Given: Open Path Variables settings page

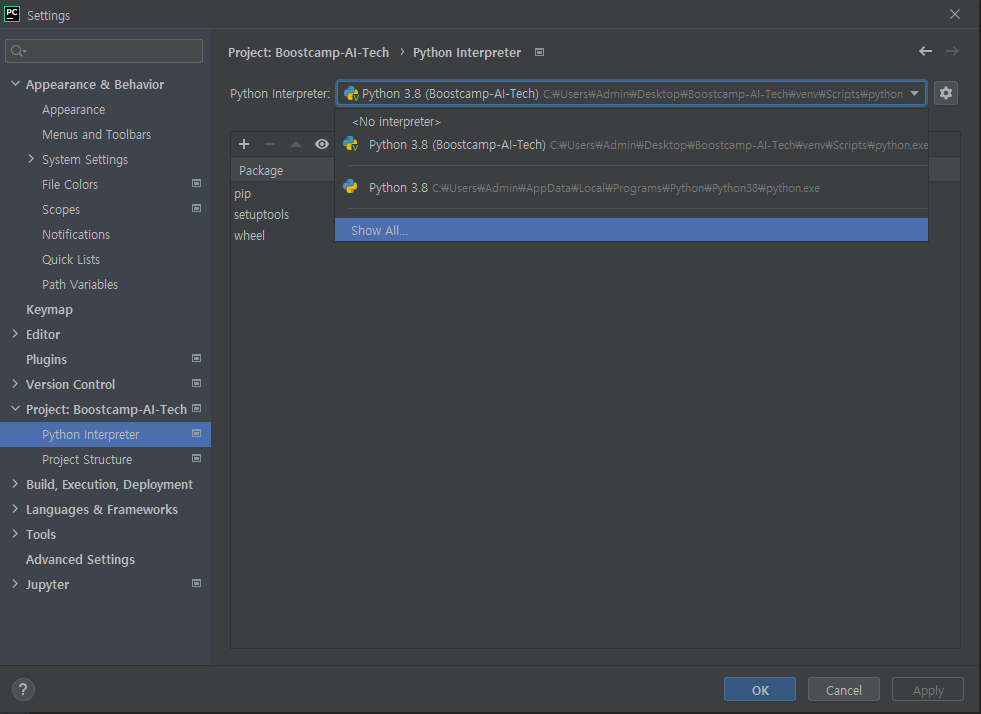Looking at the screenshot, I should tap(79, 285).
